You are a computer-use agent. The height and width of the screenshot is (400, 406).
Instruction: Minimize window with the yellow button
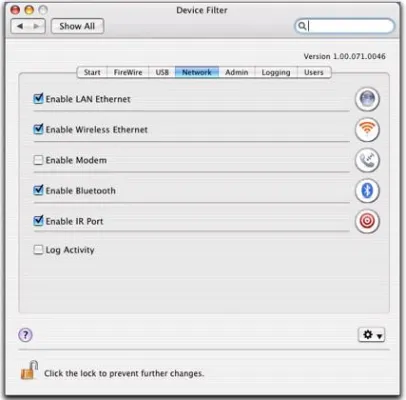[x=29, y=10]
